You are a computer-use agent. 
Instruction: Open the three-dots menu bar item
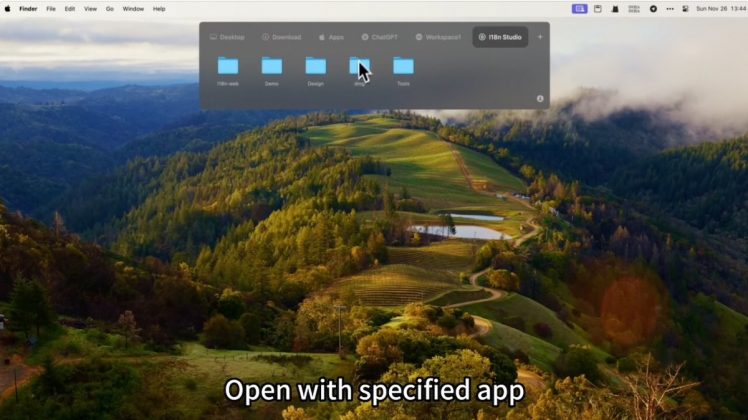669,8
